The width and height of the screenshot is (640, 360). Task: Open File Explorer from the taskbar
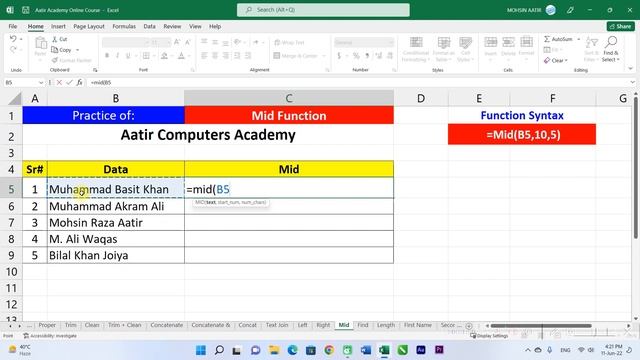[274, 350]
